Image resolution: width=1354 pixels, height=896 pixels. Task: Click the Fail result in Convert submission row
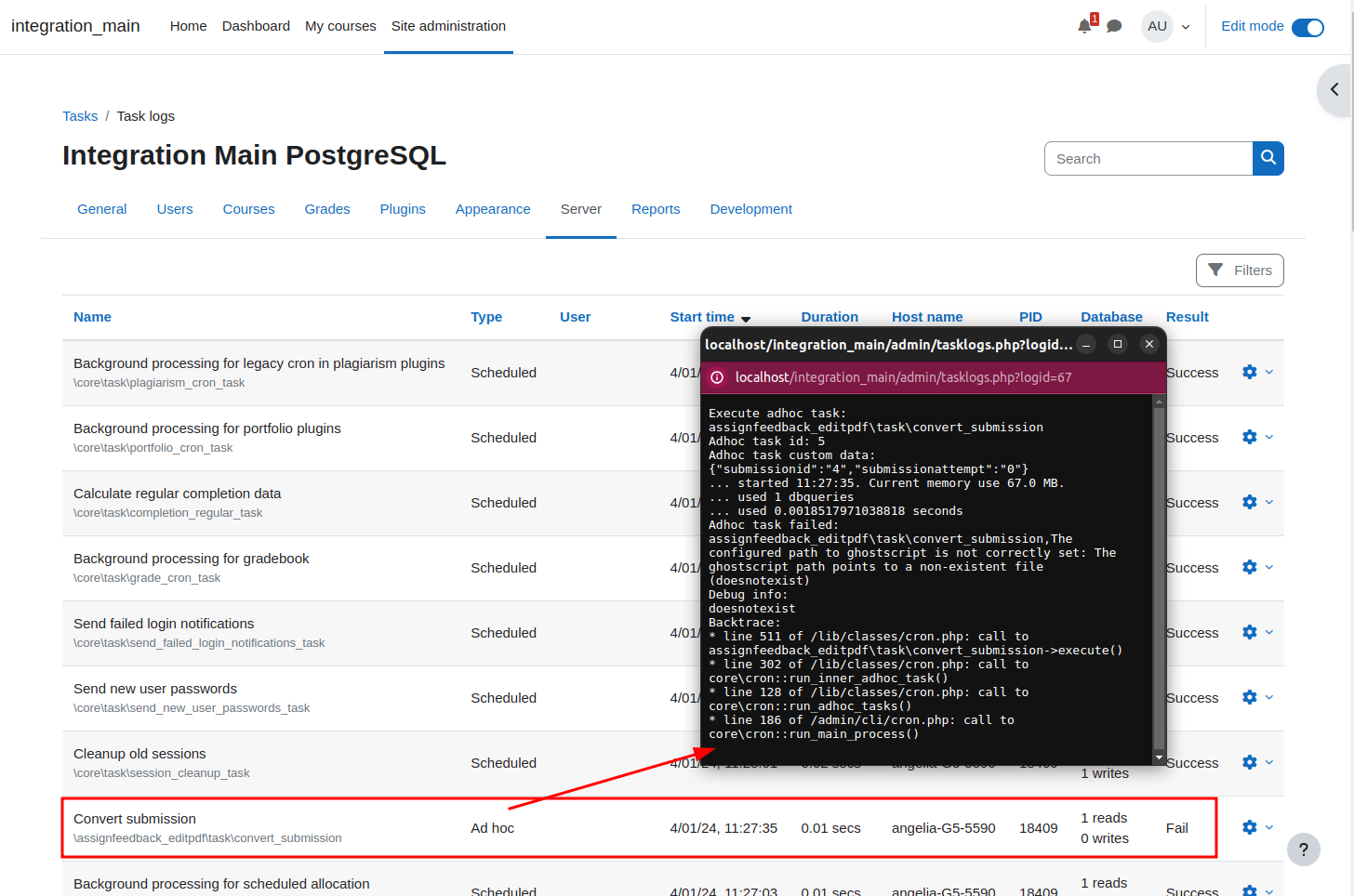pos(1177,828)
